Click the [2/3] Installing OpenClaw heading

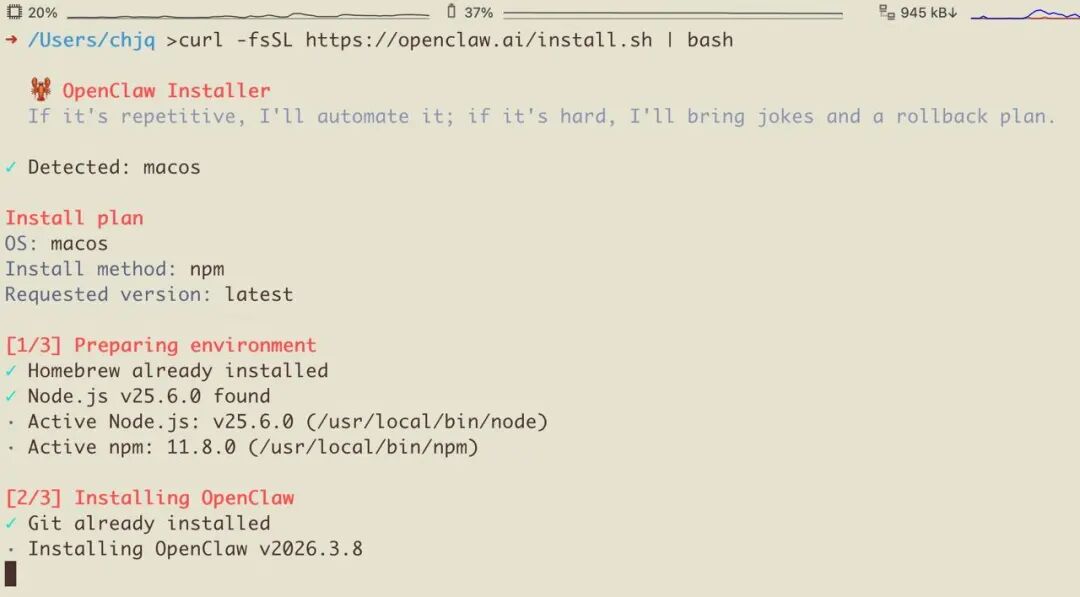coord(149,498)
